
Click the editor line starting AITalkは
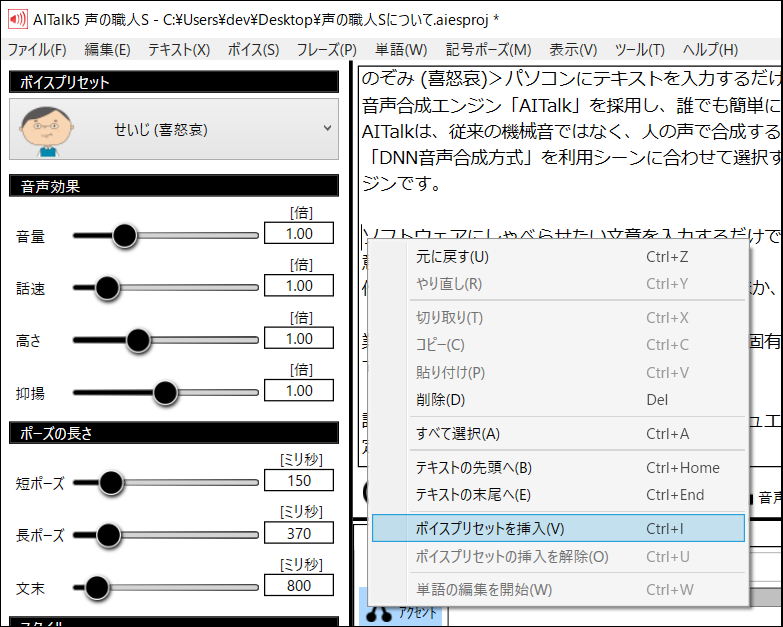click(571, 131)
